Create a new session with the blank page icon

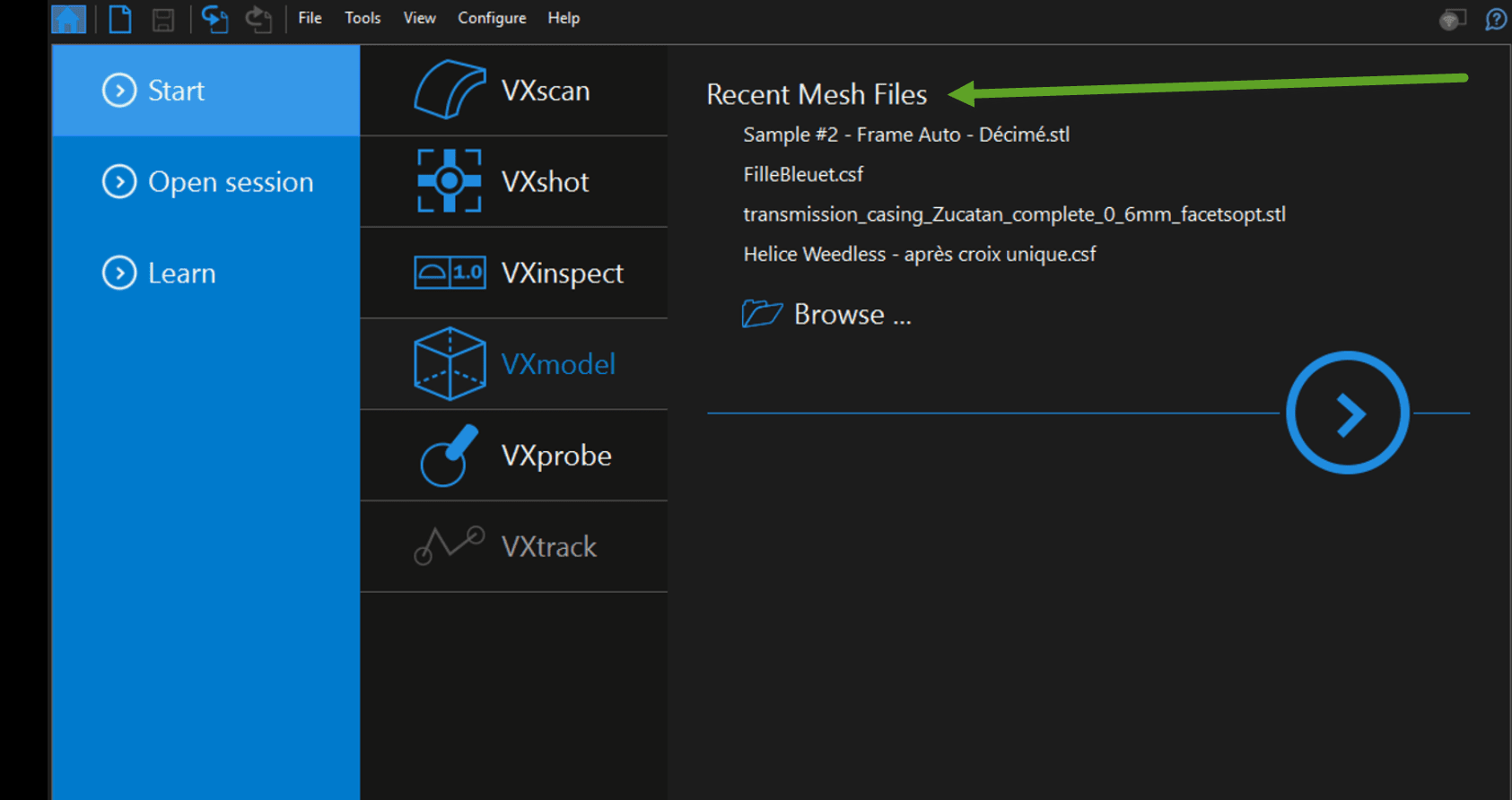(x=120, y=19)
